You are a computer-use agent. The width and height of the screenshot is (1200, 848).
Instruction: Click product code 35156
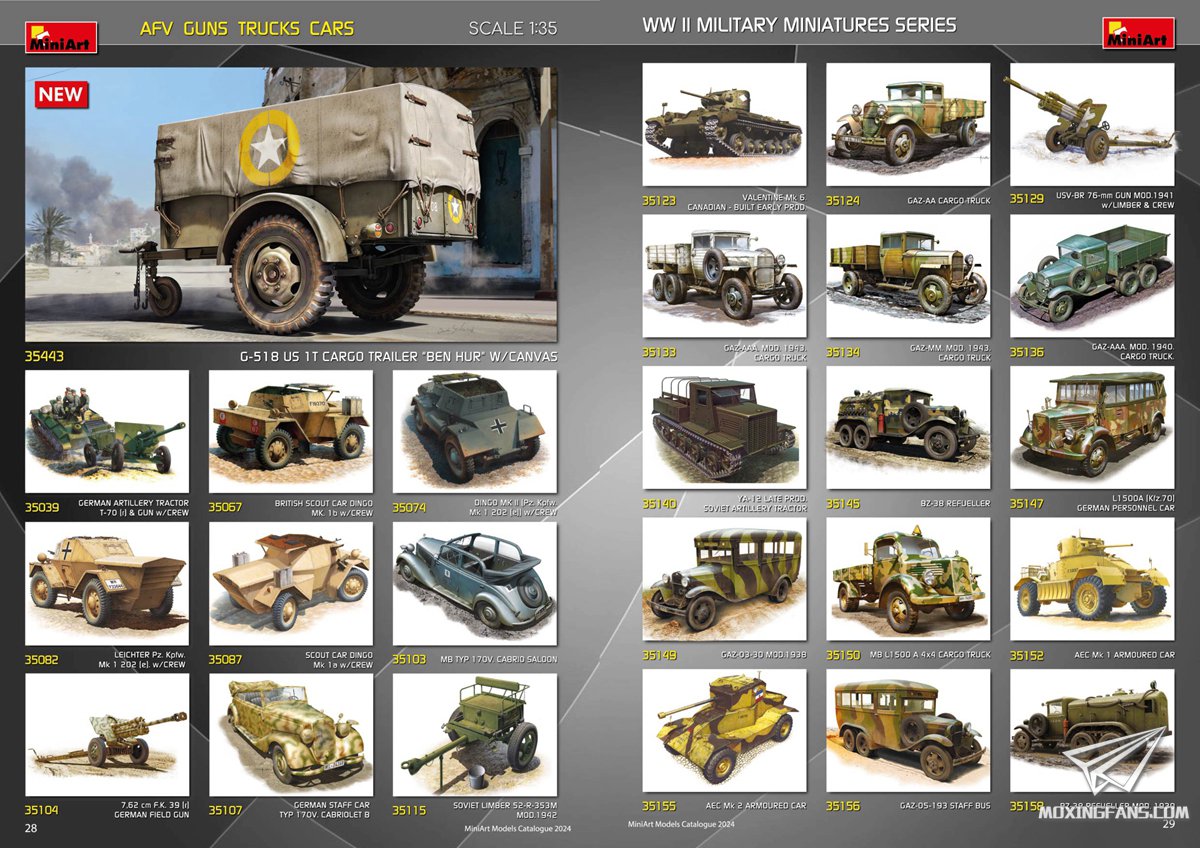tap(843, 806)
